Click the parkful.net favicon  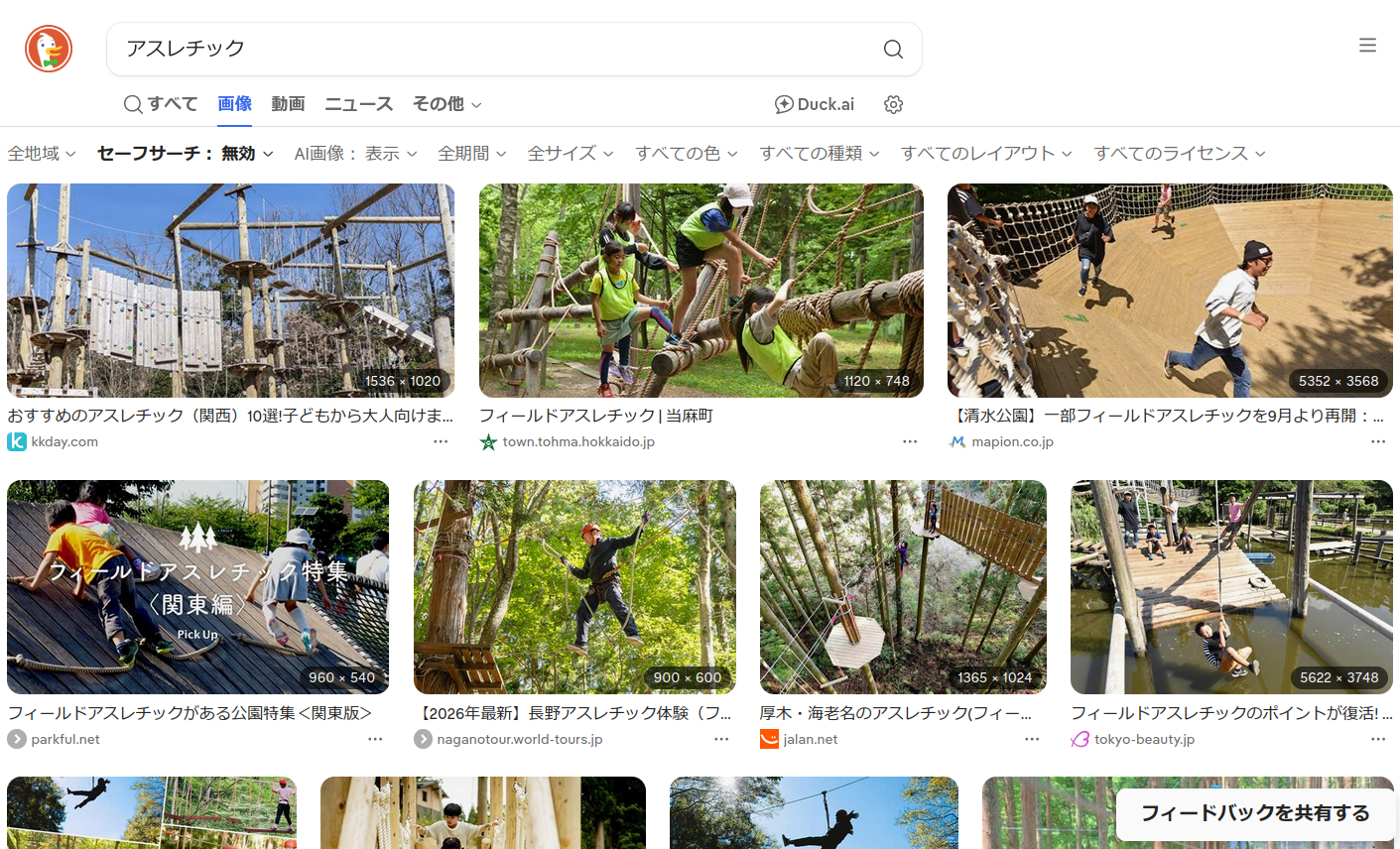click(17, 739)
